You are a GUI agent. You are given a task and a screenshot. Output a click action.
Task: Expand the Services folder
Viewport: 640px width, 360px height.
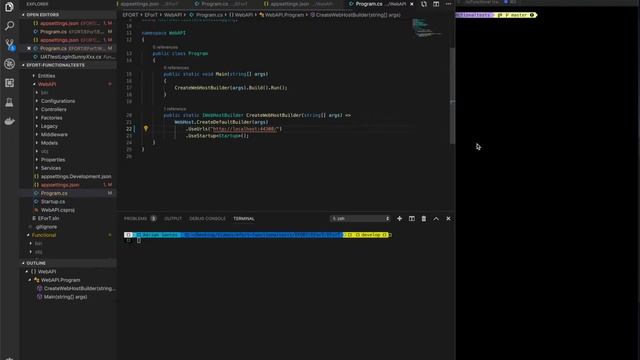(x=51, y=168)
